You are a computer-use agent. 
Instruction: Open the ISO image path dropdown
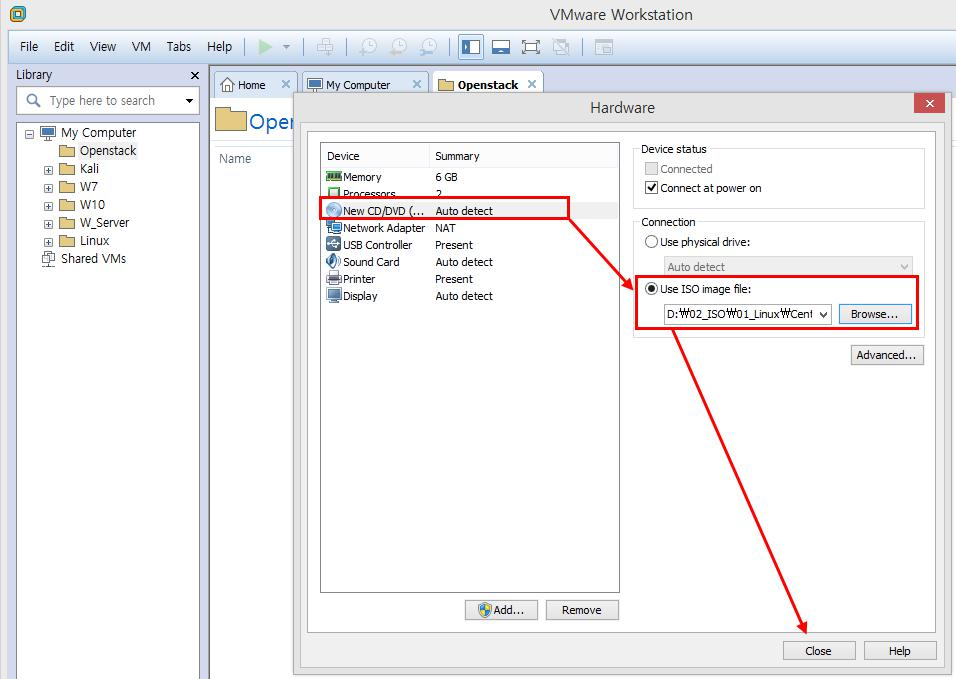click(x=823, y=315)
